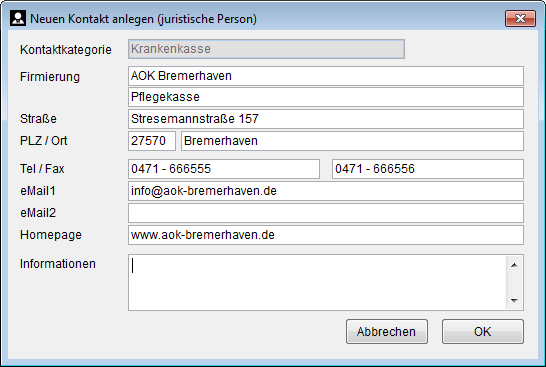The width and height of the screenshot is (546, 367).
Task: Focus the Firmierung field with AOK Bremerhaven
Action: coord(326,76)
